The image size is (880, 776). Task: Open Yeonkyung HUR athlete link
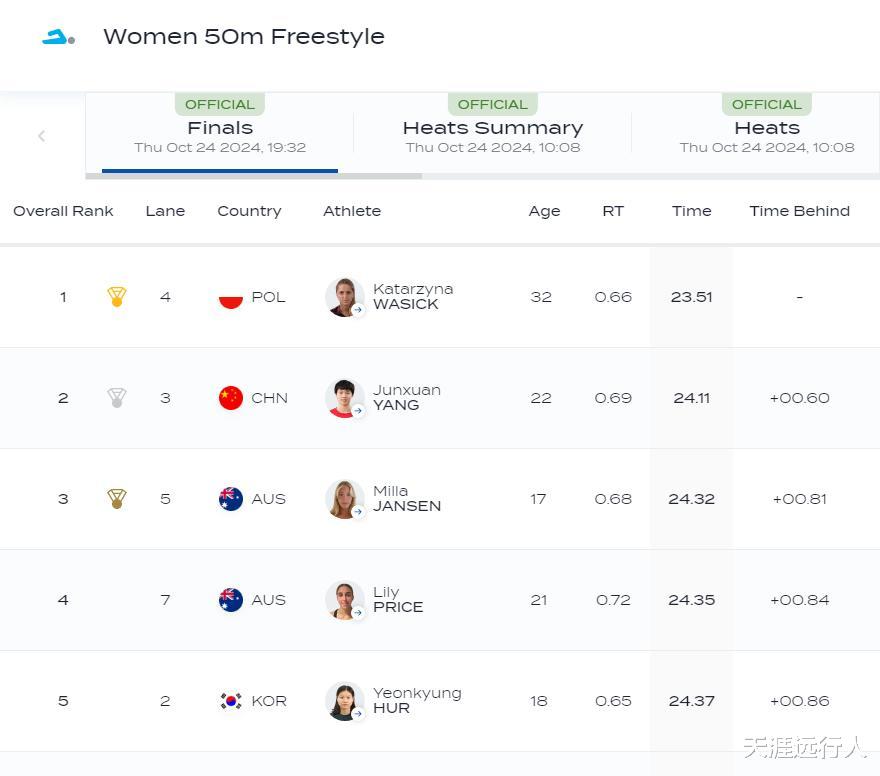(x=416, y=701)
